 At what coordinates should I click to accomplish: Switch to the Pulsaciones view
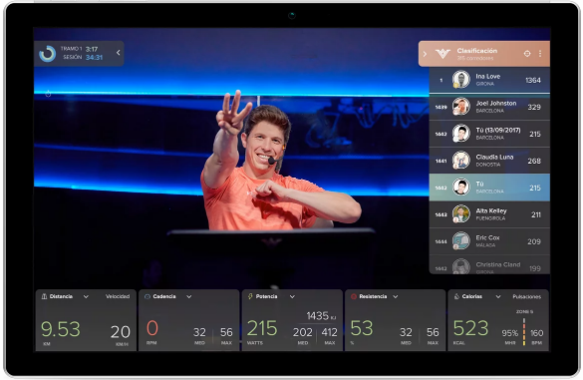click(526, 297)
